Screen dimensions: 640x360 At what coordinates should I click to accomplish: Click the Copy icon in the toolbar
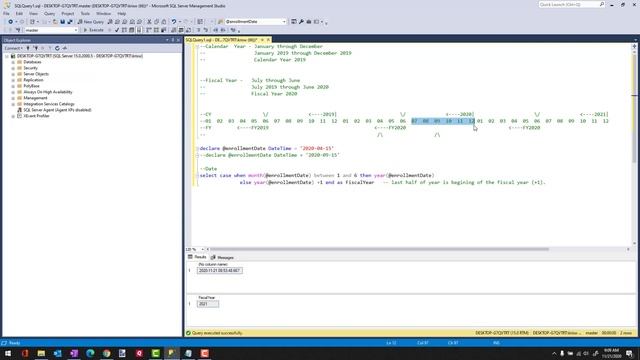(x=157, y=22)
